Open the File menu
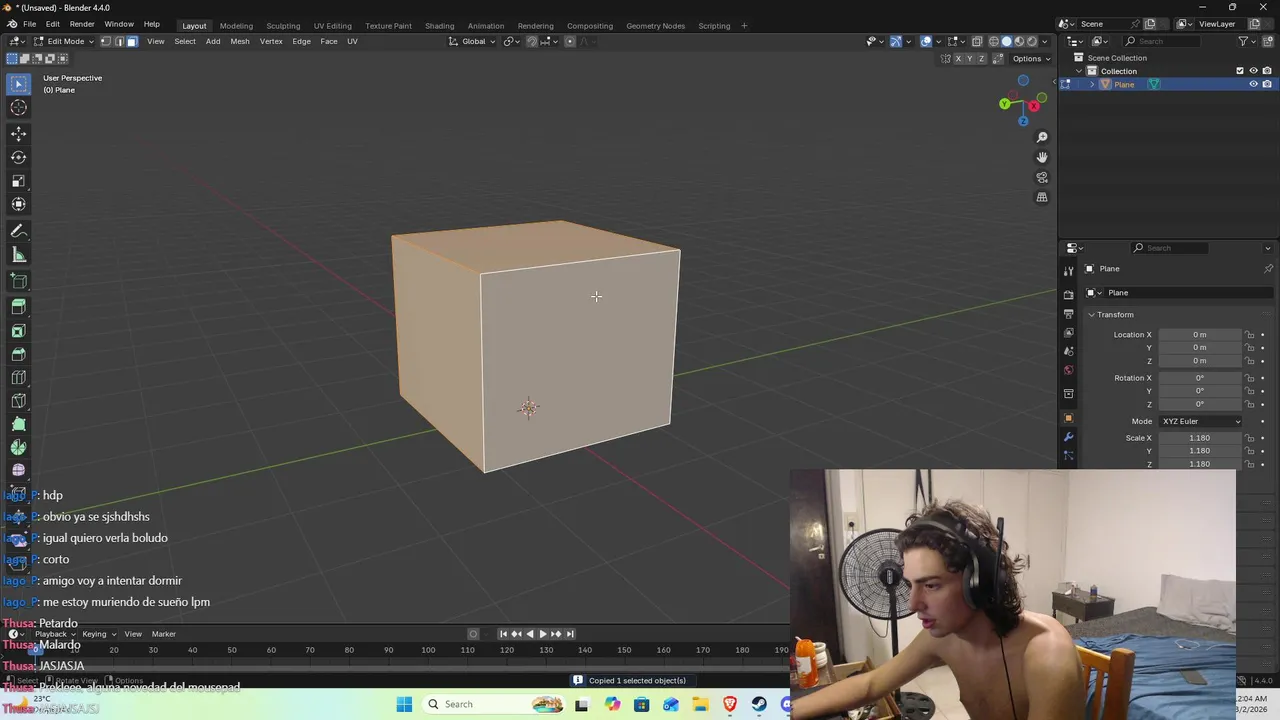This screenshot has height=720, width=1280. 30,24
